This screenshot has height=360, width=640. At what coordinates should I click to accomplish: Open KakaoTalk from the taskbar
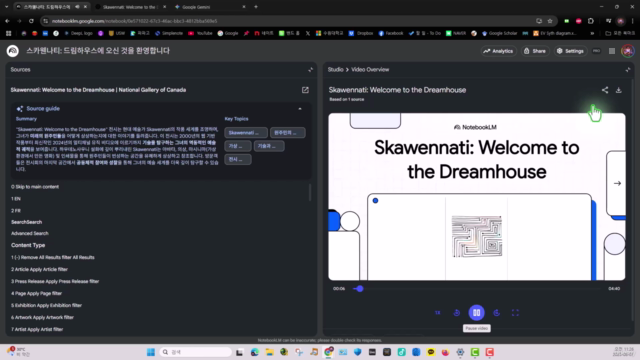coord(431,352)
